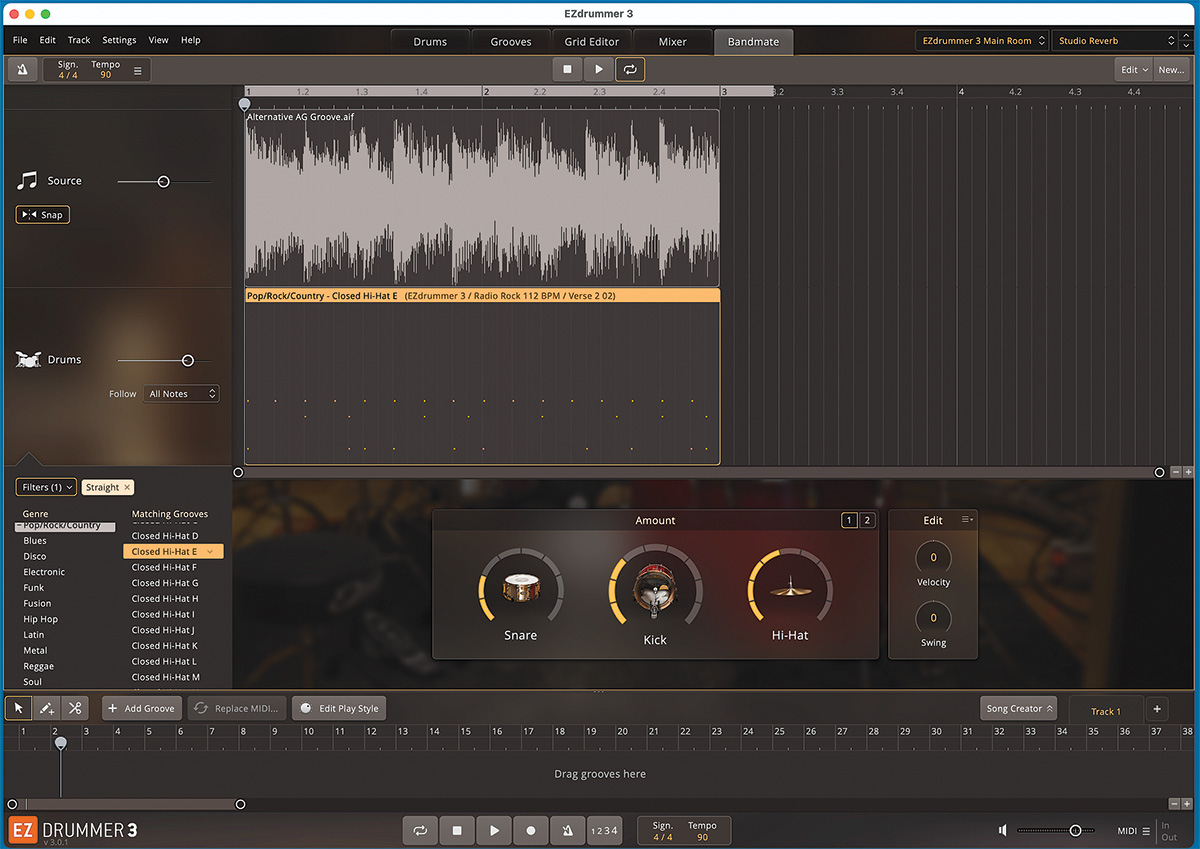Open the Follow All Notes dropdown

181,394
